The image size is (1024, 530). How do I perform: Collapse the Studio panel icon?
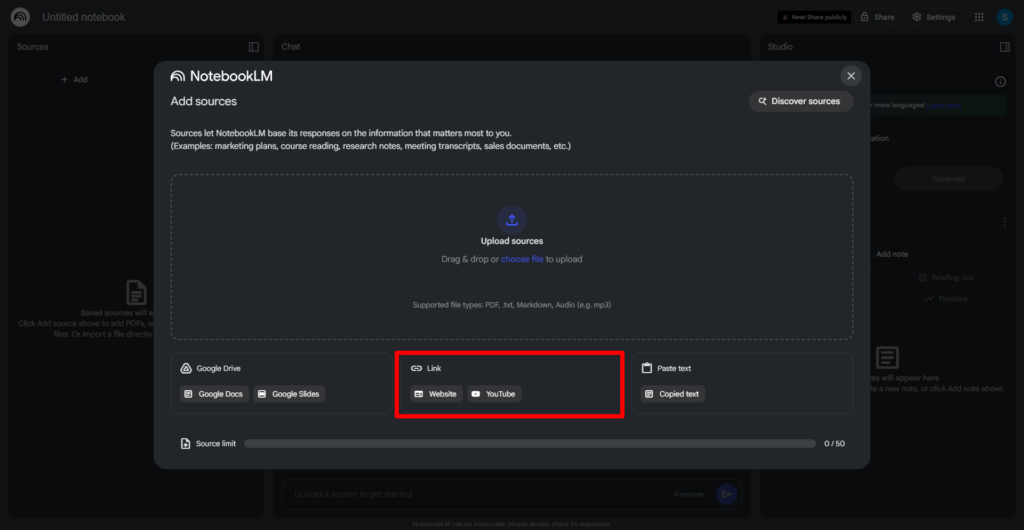[1005, 47]
